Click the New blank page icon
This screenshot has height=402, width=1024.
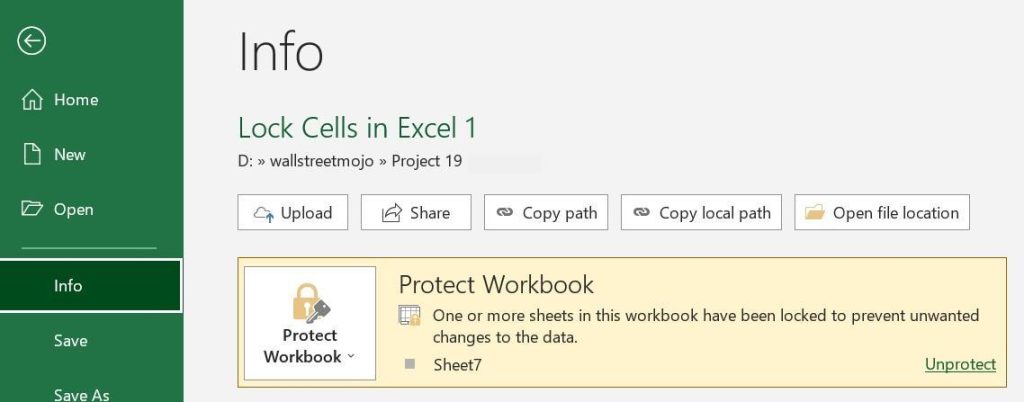[32, 155]
